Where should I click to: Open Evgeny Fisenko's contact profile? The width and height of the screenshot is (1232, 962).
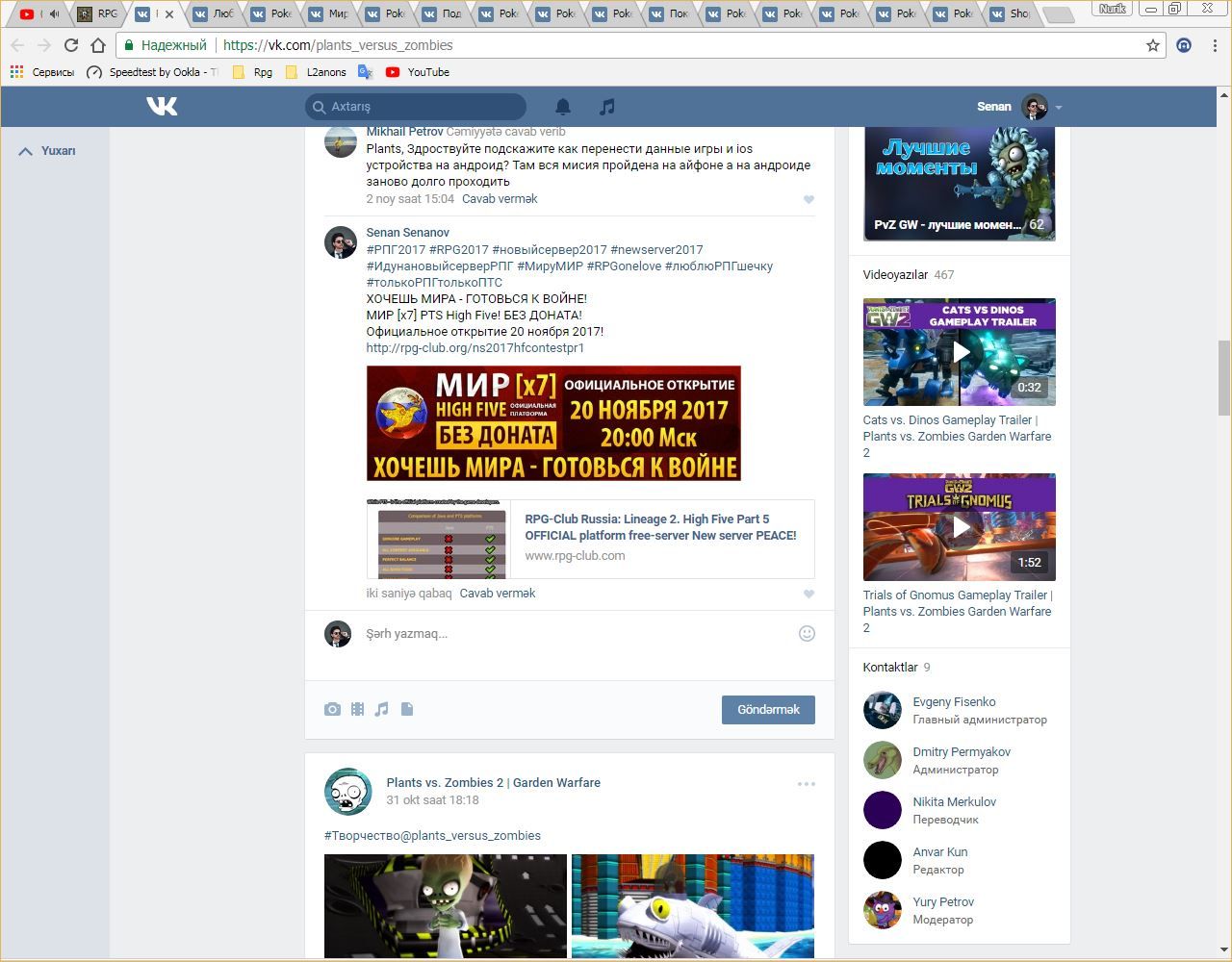[x=954, y=702]
